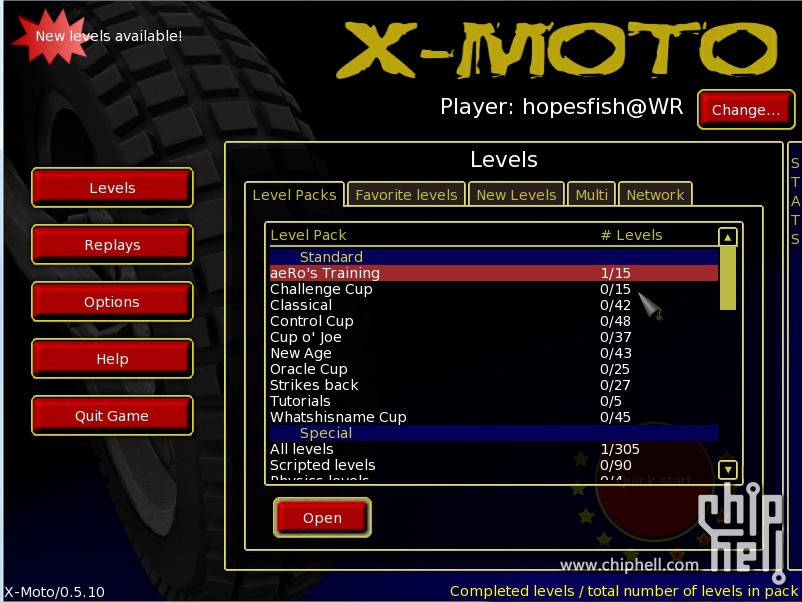The width and height of the screenshot is (802, 602).
Task: Open the Levels menu button
Action: pos(112,188)
